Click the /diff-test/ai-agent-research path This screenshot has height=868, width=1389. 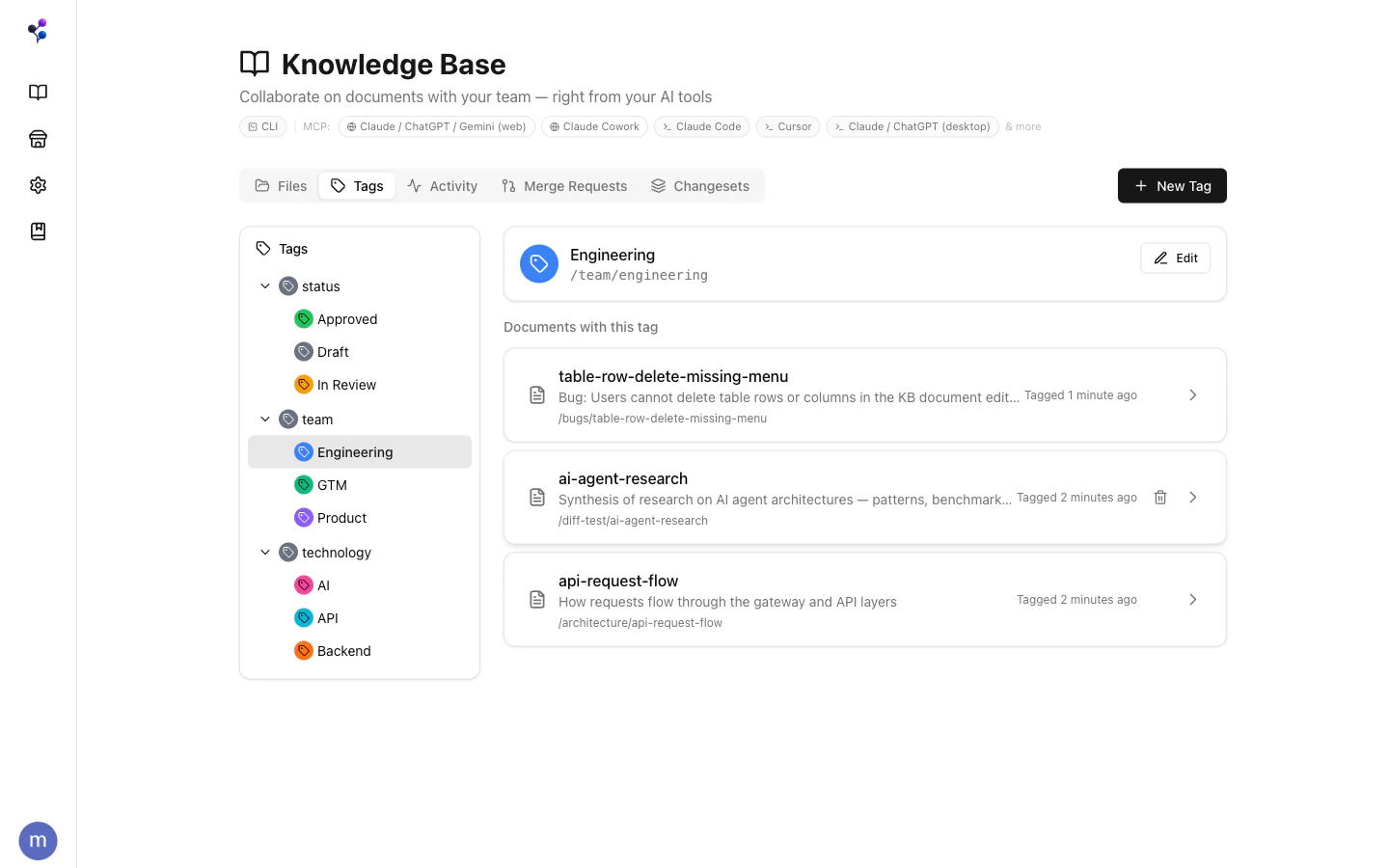(x=633, y=521)
